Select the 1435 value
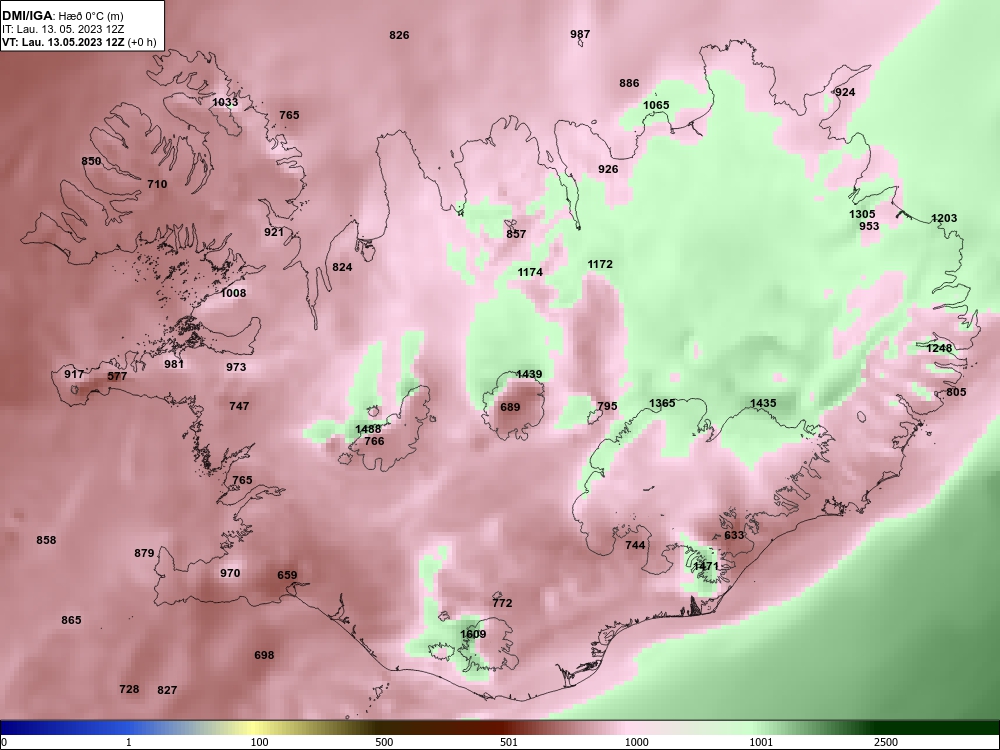The width and height of the screenshot is (1000, 750). click(763, 403)
